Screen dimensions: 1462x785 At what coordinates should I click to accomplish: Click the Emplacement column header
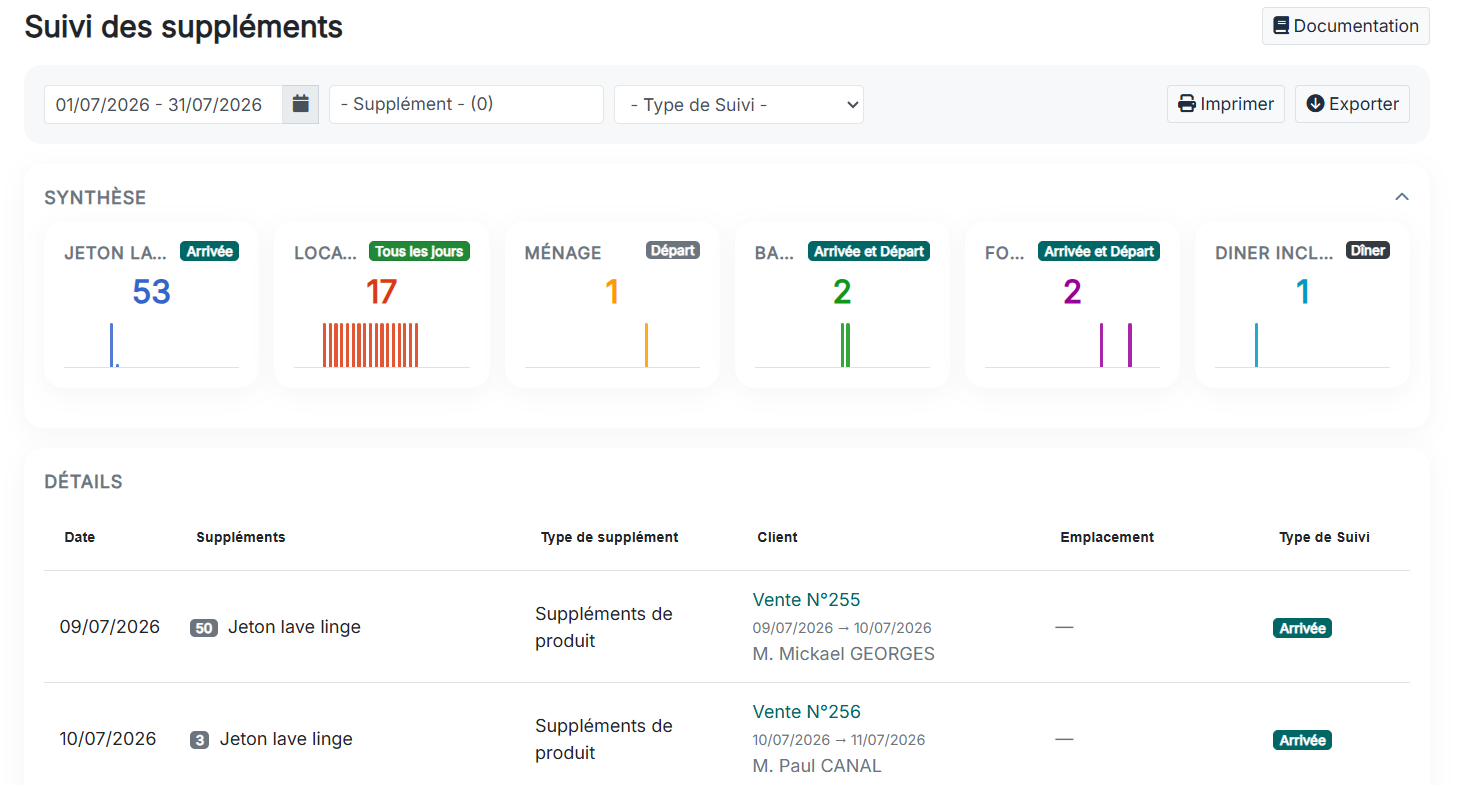pyautogui.click(x=1107, y=537)
